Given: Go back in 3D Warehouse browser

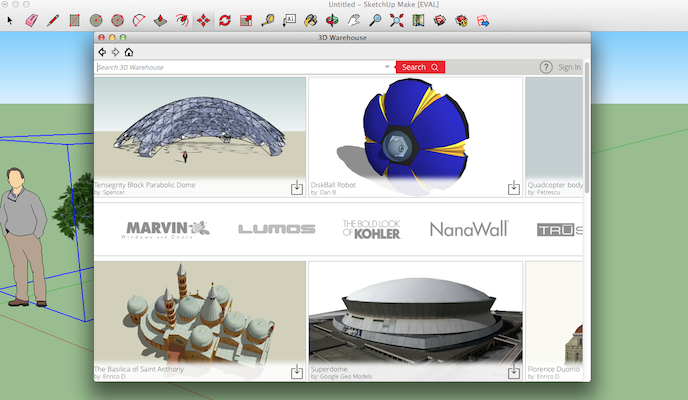Looking at the screenshot, I should coord(102,52).
